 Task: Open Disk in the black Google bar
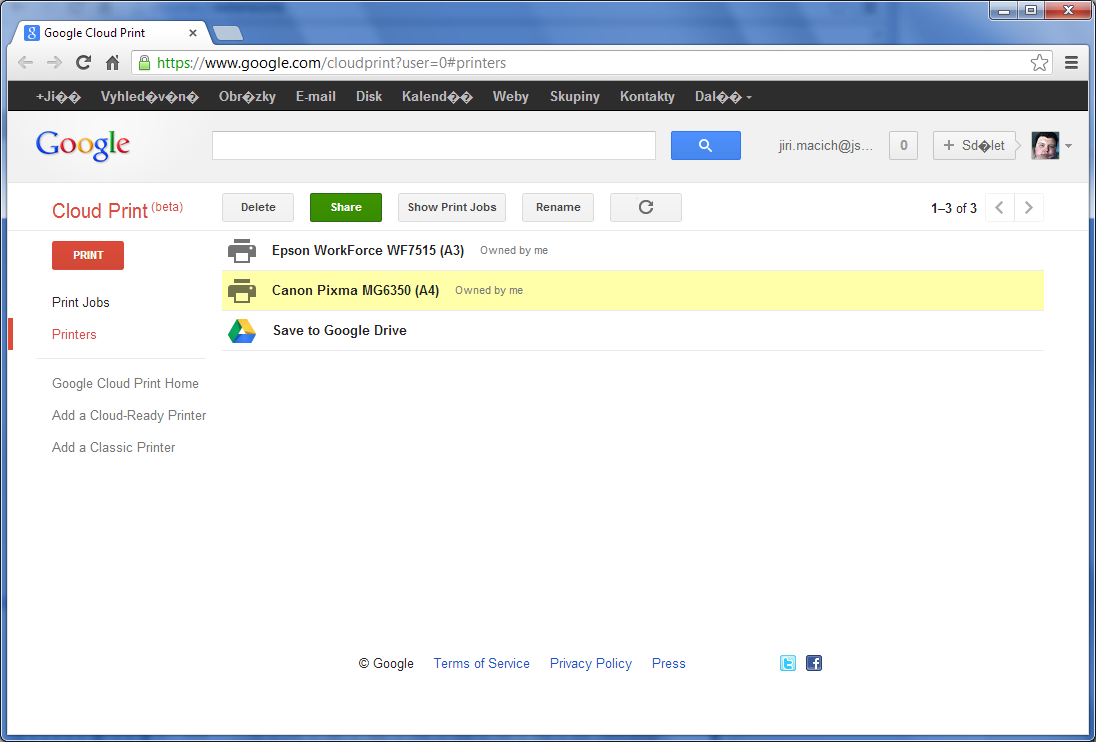[369, 97]
